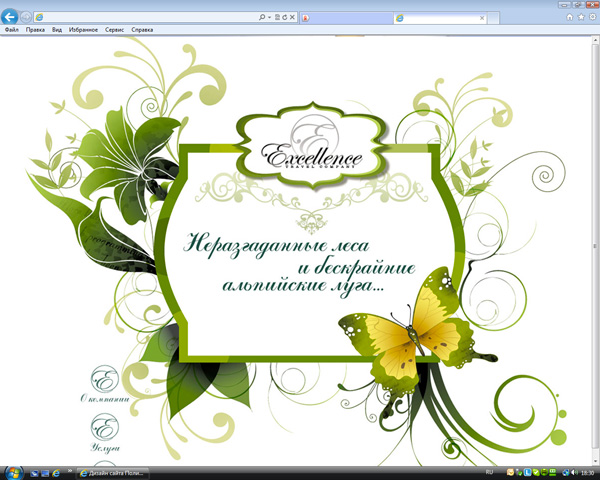Viewport: 600px width, 480px height.
Task: Click the E emblem above 'О компании'
Action: tap(105, 379)
